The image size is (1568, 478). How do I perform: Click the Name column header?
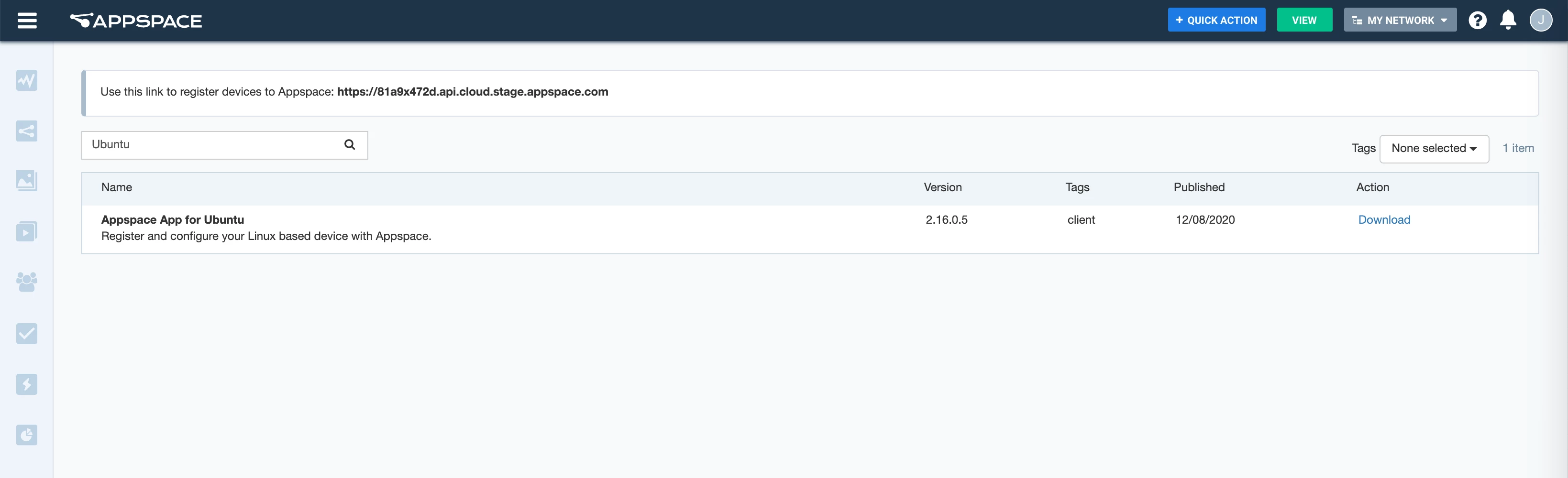(x=117, y=187)
